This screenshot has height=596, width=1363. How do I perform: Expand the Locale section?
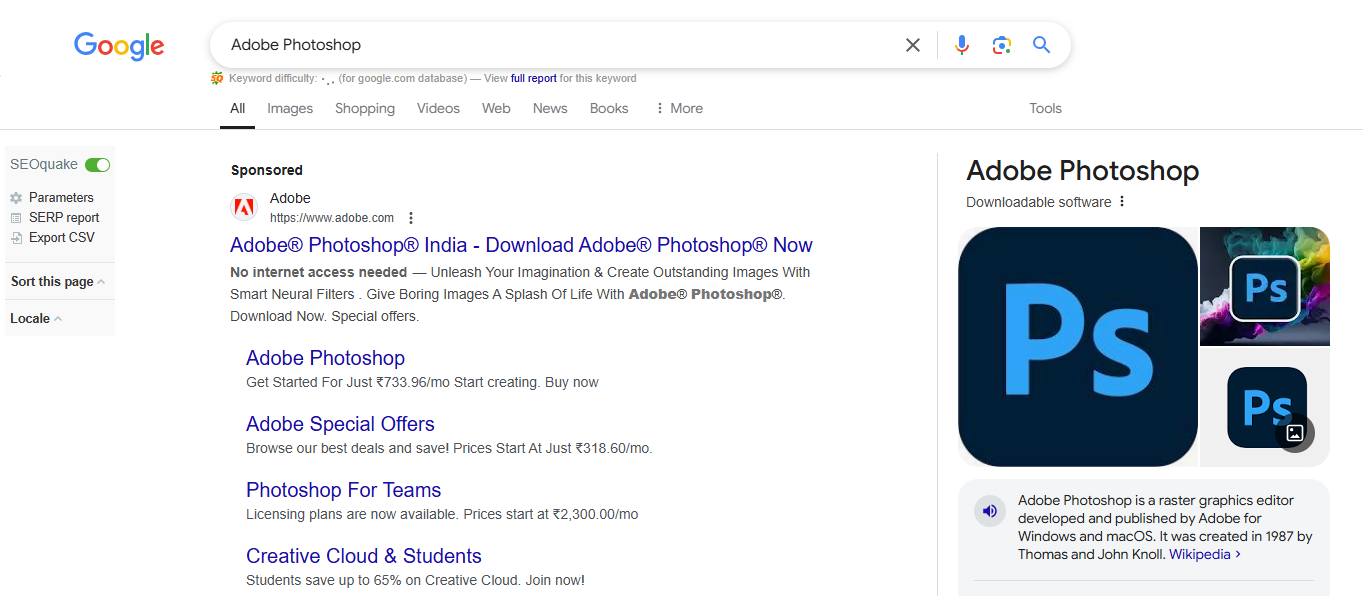36,319
